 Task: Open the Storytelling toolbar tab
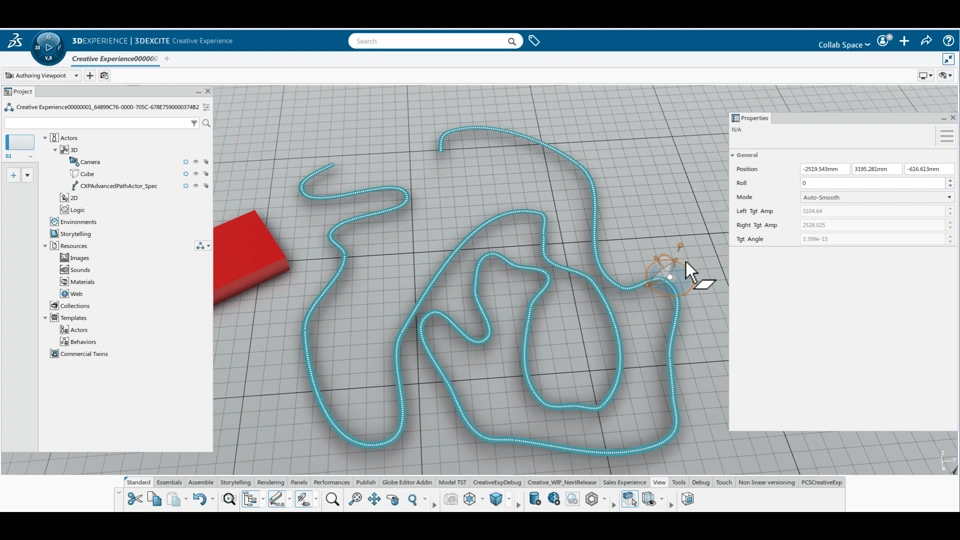[x=235, y=482]
